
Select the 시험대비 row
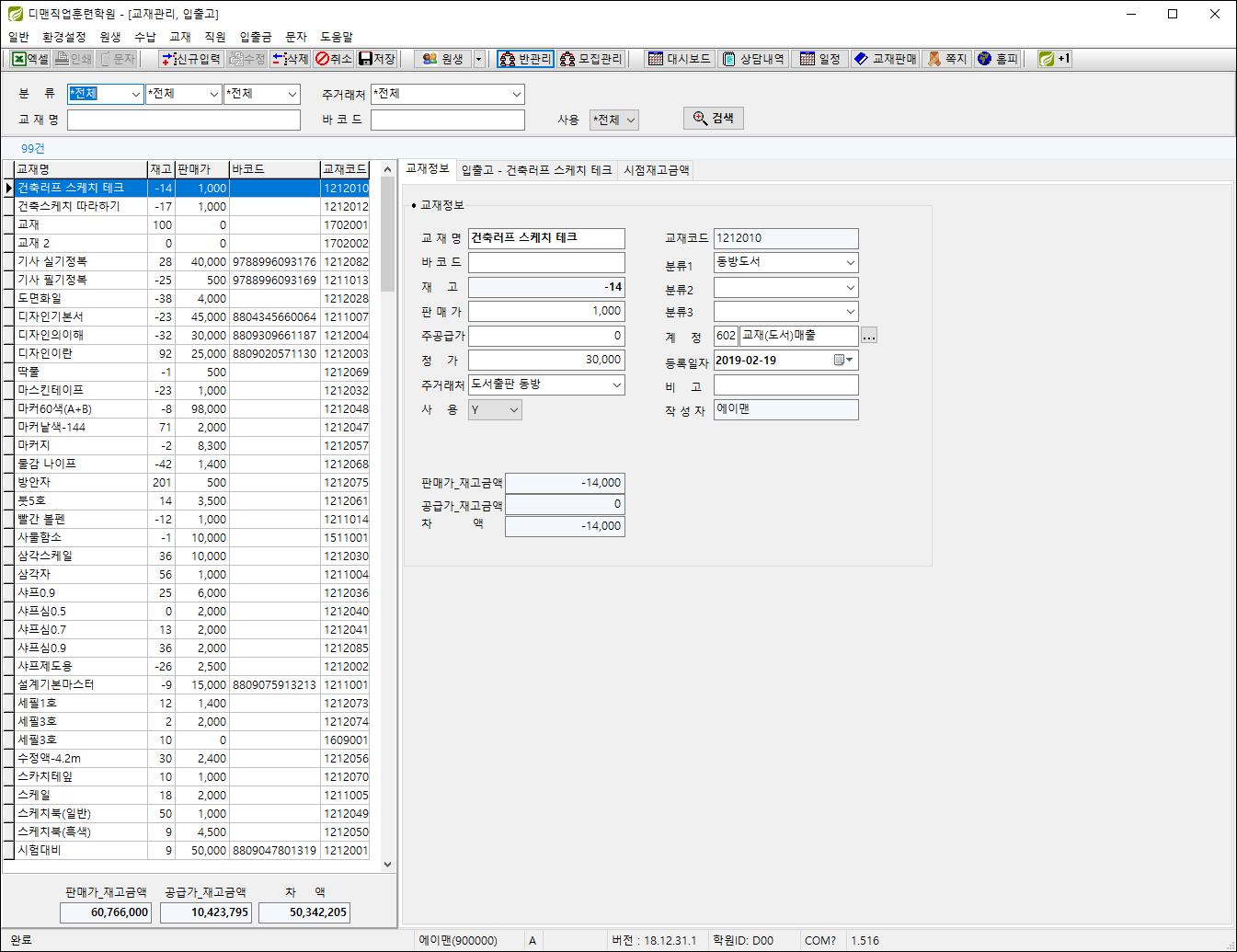coord(192,850)
